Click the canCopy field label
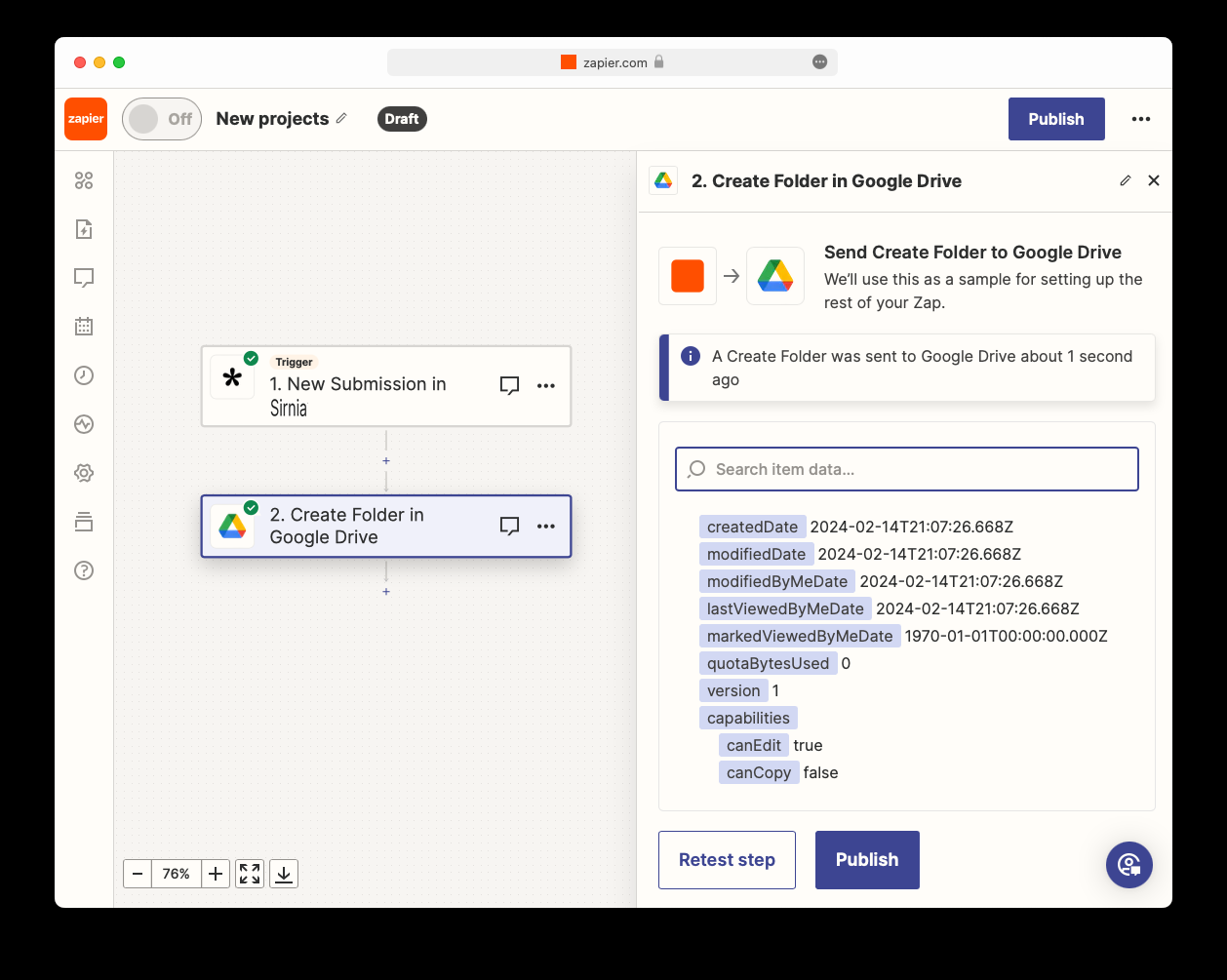Screen dimensions: 1227x980 (x=759, y=772)
